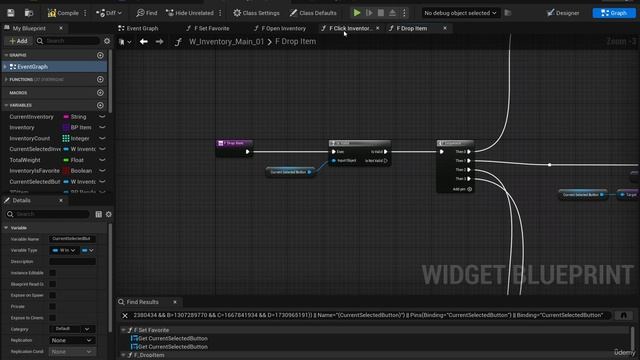
Task: Open the Variable Type dropdown
Action: [x=64, y=250]
